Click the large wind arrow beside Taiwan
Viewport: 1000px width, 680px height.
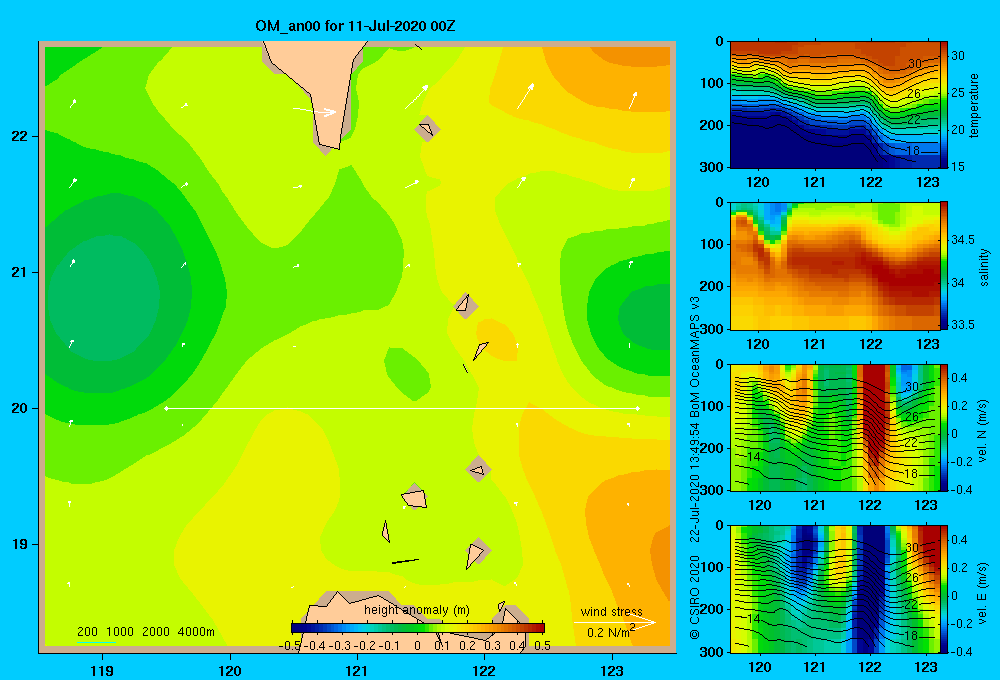tap(315, 112)
